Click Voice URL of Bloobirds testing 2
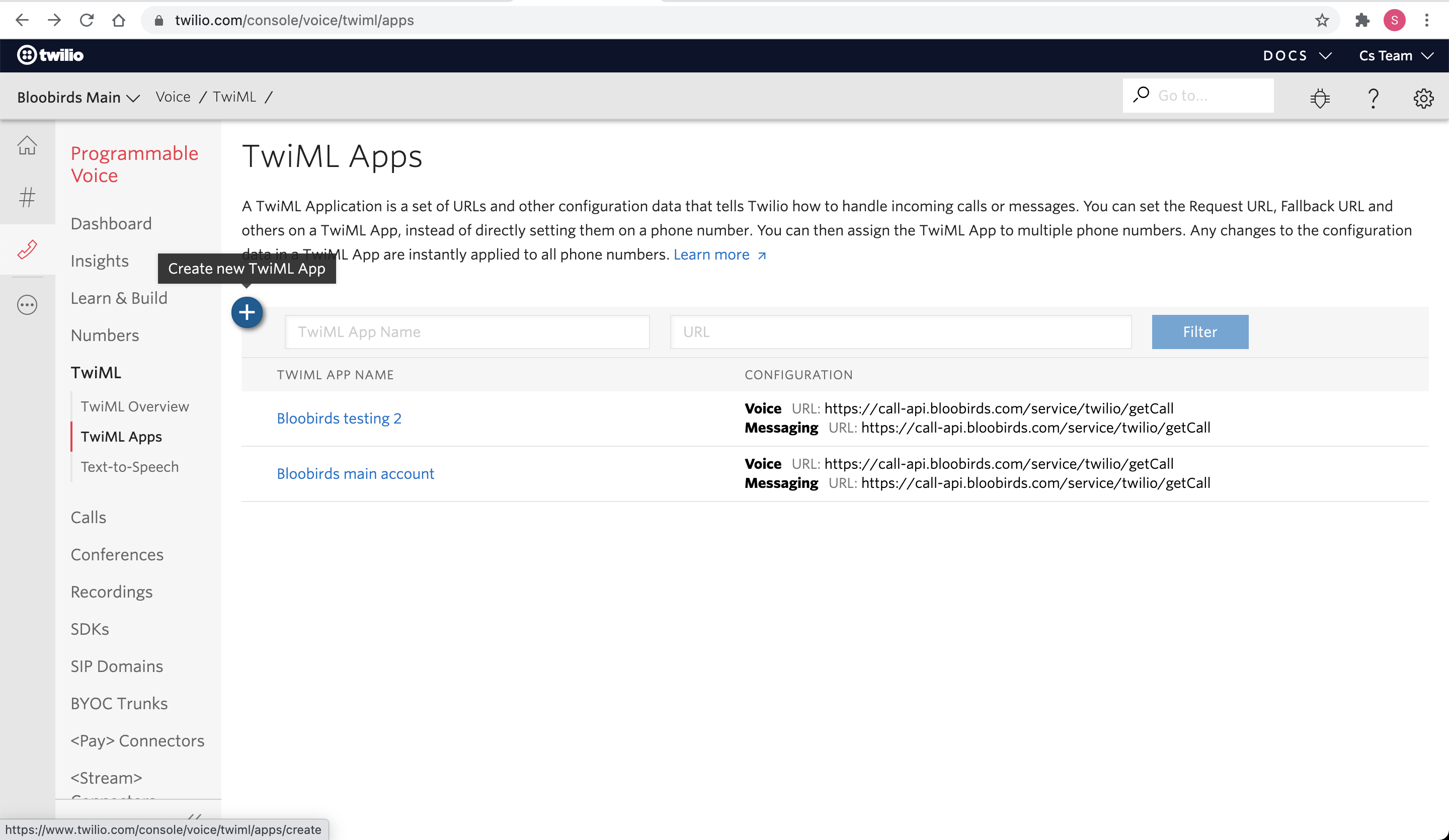 (999, 408)
